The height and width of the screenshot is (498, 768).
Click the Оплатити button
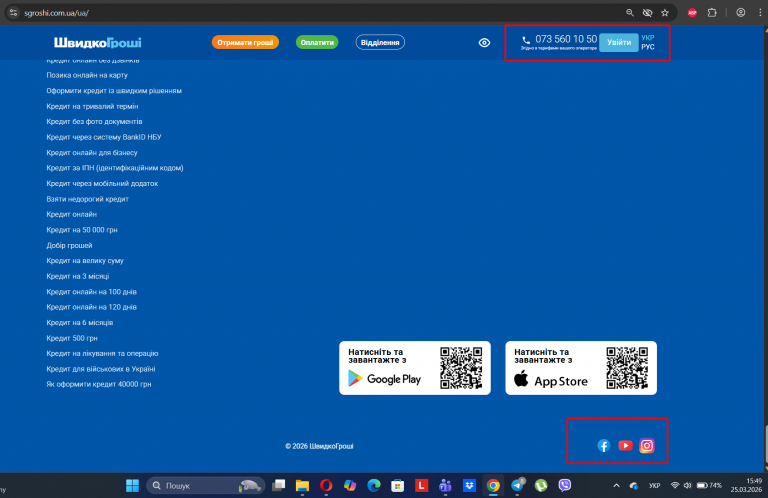[x=317, y=43]
